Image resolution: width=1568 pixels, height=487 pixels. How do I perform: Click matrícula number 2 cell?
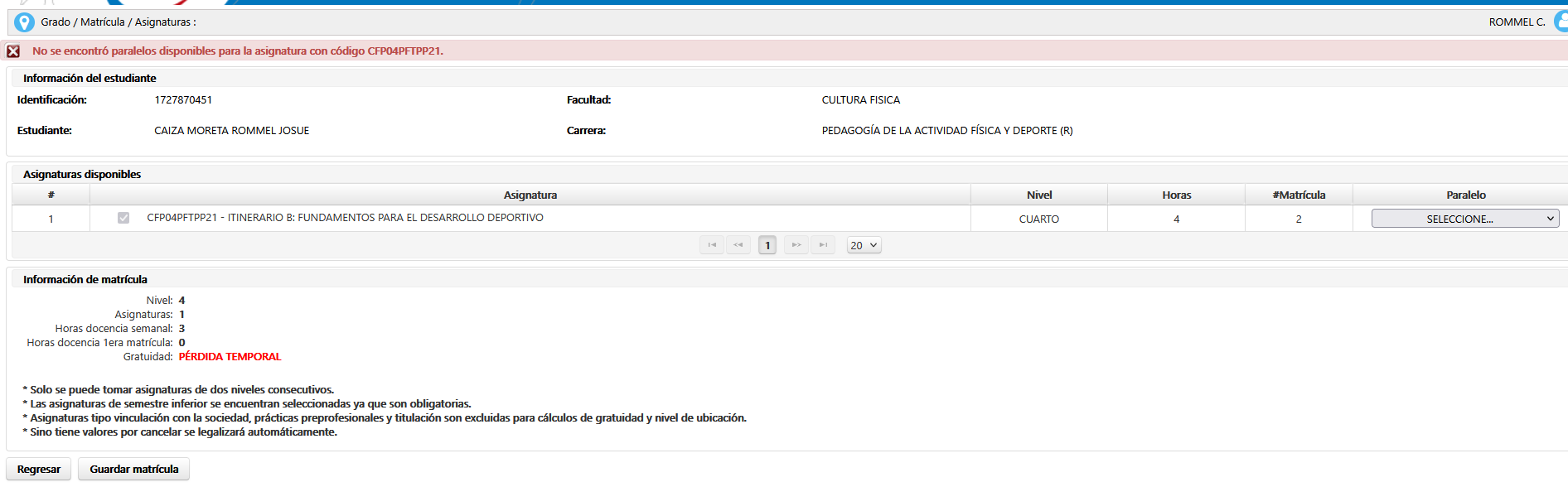1299,219
